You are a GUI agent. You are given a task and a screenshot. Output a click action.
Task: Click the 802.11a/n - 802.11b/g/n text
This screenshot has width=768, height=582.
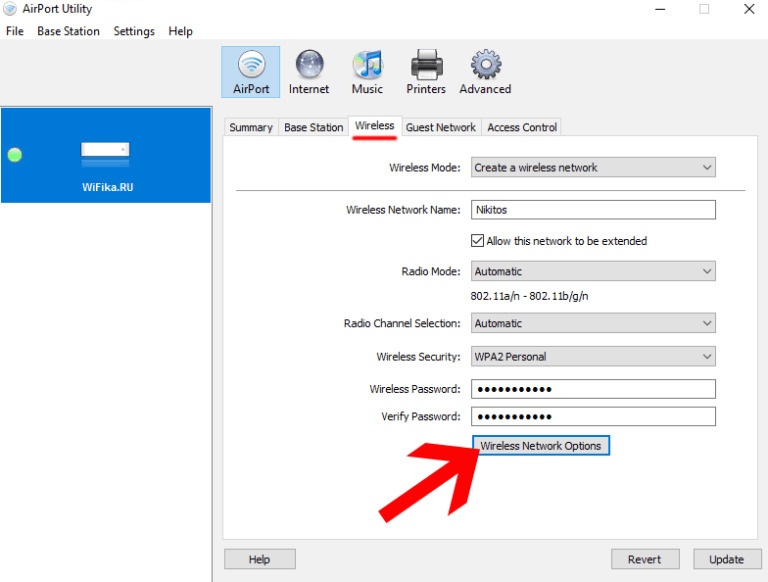[529, 296]
